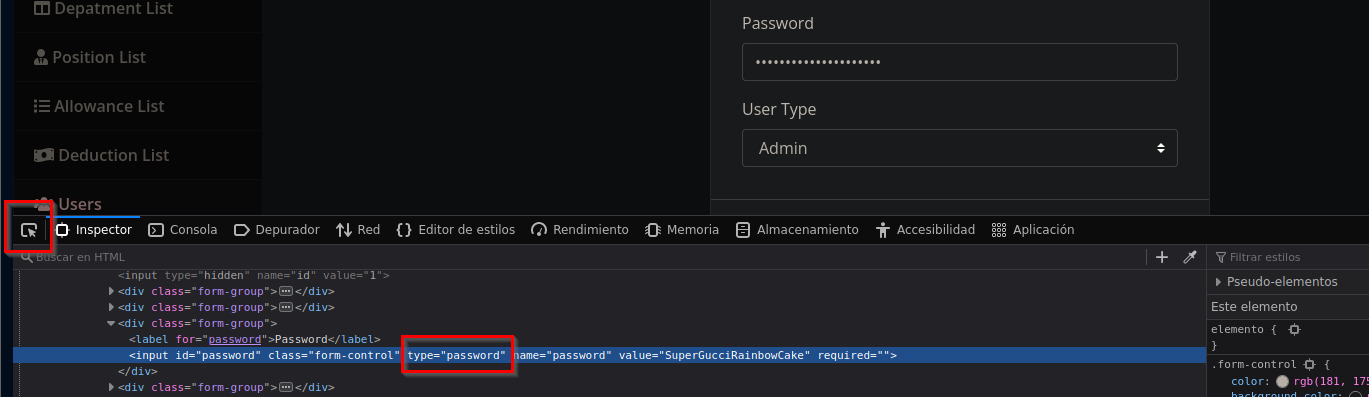Collapse the expanded form-group div

tap(111, 323)
